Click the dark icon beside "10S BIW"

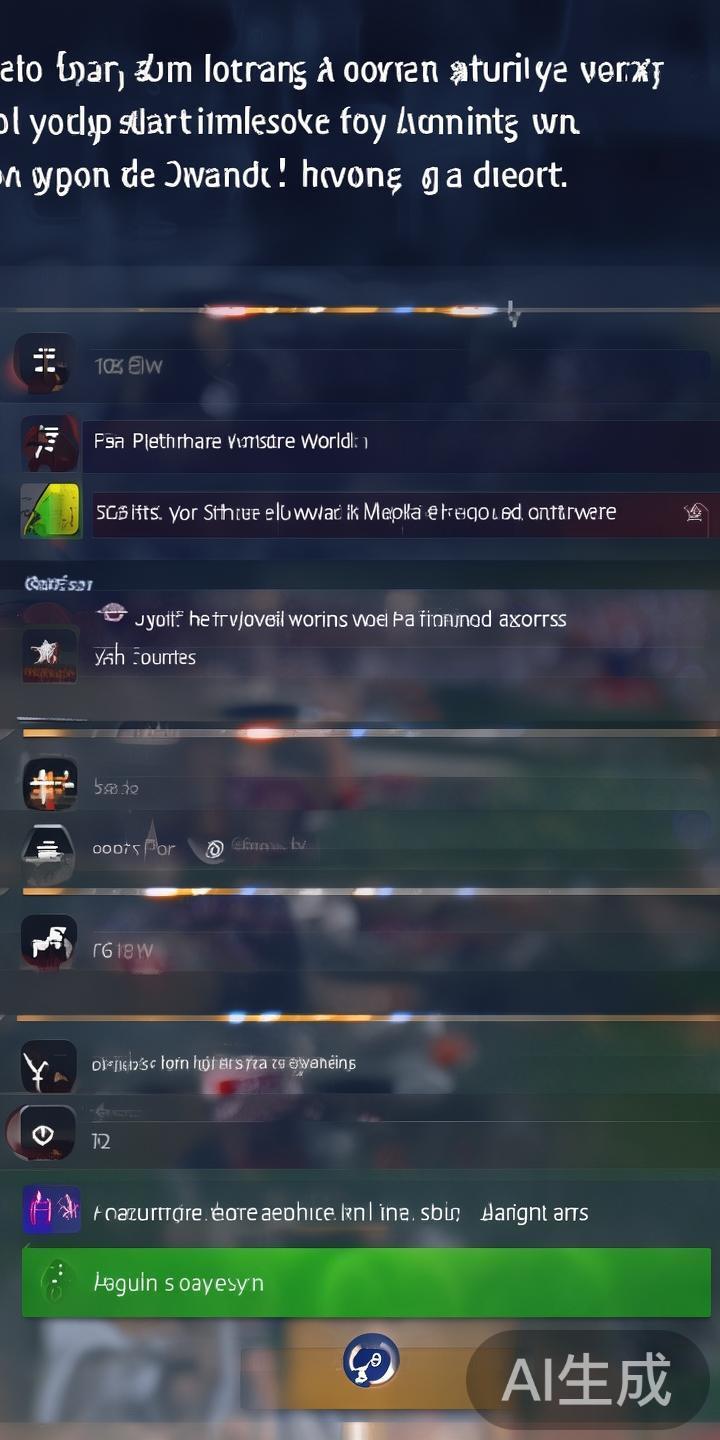45,363
